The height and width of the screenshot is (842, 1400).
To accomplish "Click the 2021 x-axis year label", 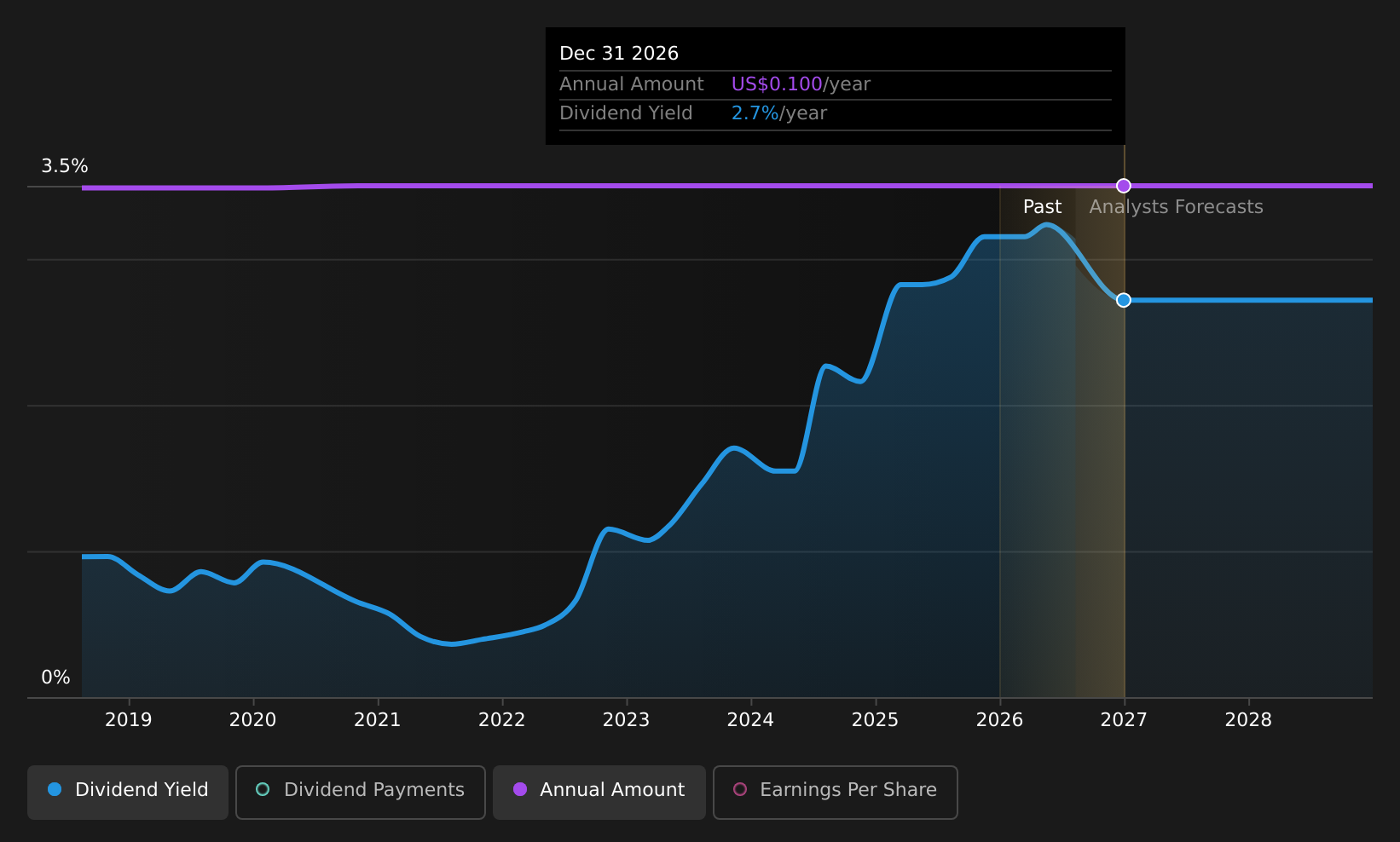I will click(x=378, y=720).
